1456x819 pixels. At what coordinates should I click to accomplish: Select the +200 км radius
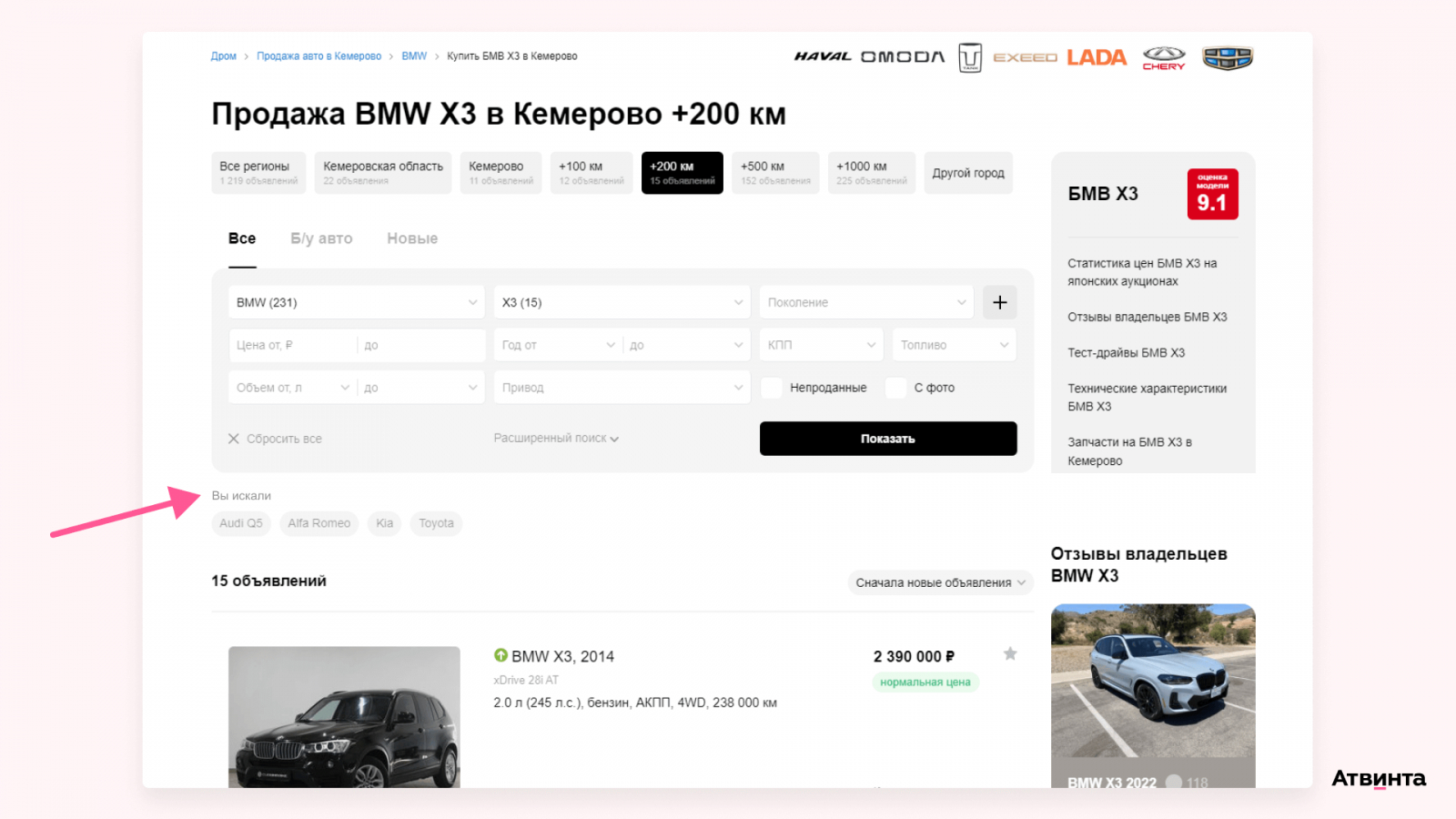pyautogui.click(x=682, y=173)
